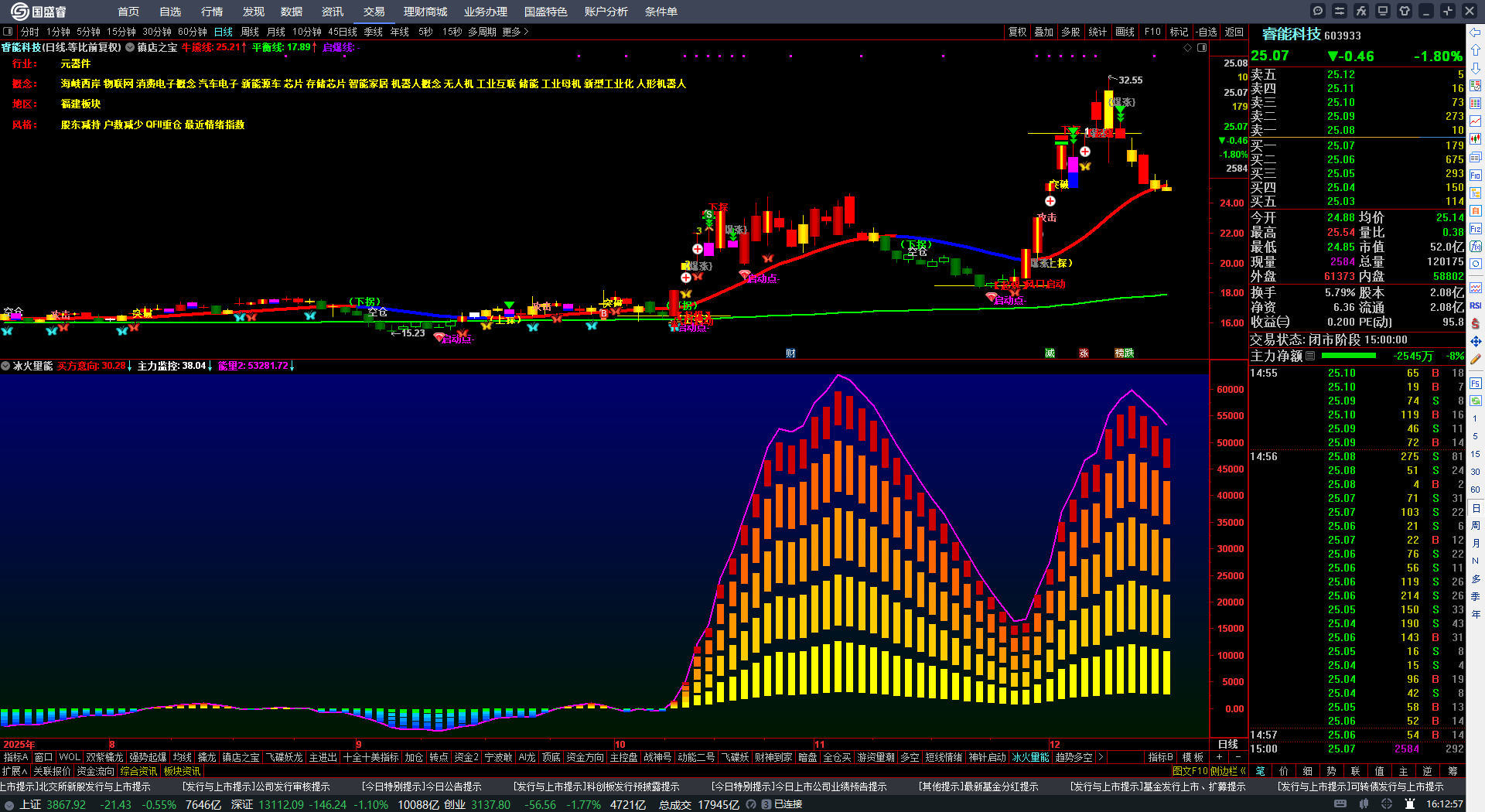Viewport: 1485px width, 812px height.
Task: Click the F10 toolbar button
Action: point(1152,32)
